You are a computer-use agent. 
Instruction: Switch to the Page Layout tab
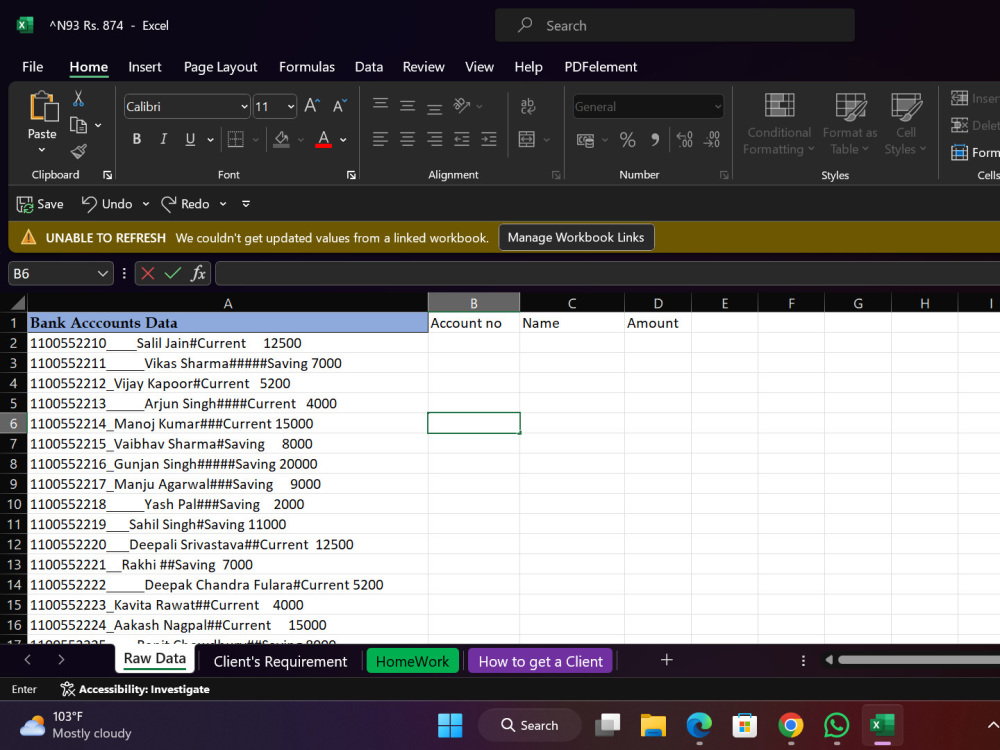click(x=221, y=67)
